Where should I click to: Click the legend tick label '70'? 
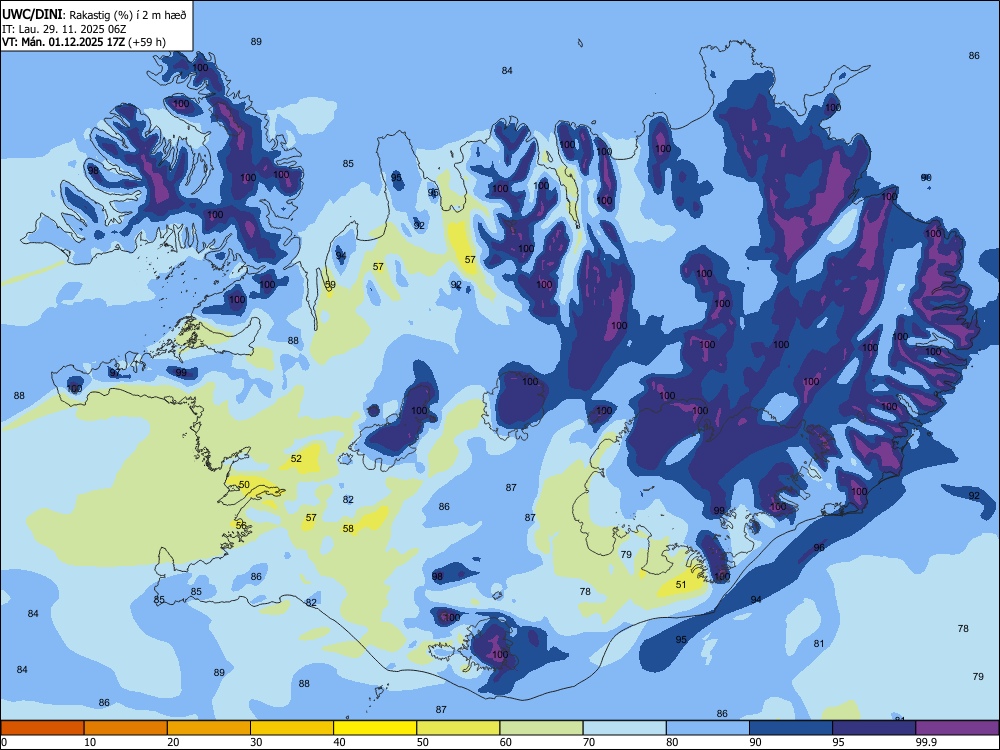(589, 742)
